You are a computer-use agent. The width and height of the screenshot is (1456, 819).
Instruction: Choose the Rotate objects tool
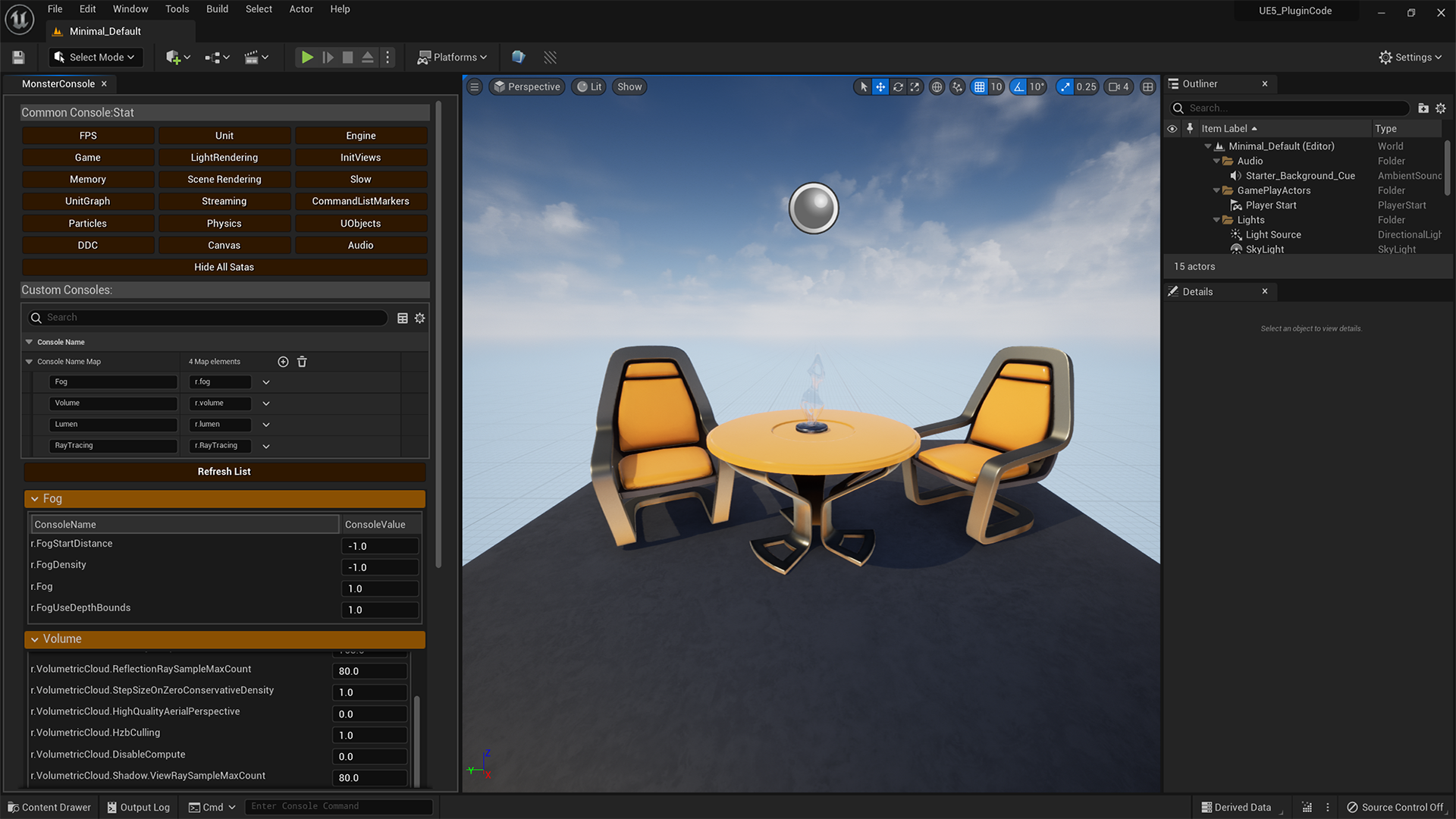898,86
